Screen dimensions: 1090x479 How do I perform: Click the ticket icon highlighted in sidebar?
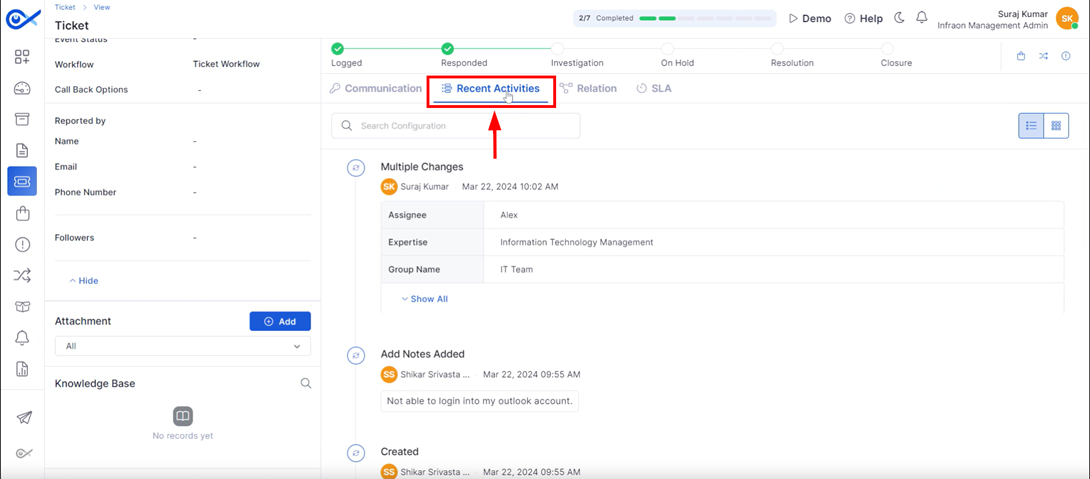point(22,181)
